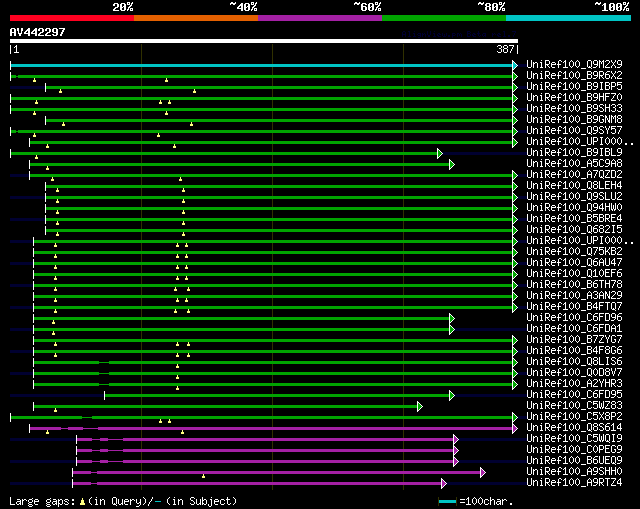Click the UniRef100_A9SHH0 label

click(x=574, y=472)
